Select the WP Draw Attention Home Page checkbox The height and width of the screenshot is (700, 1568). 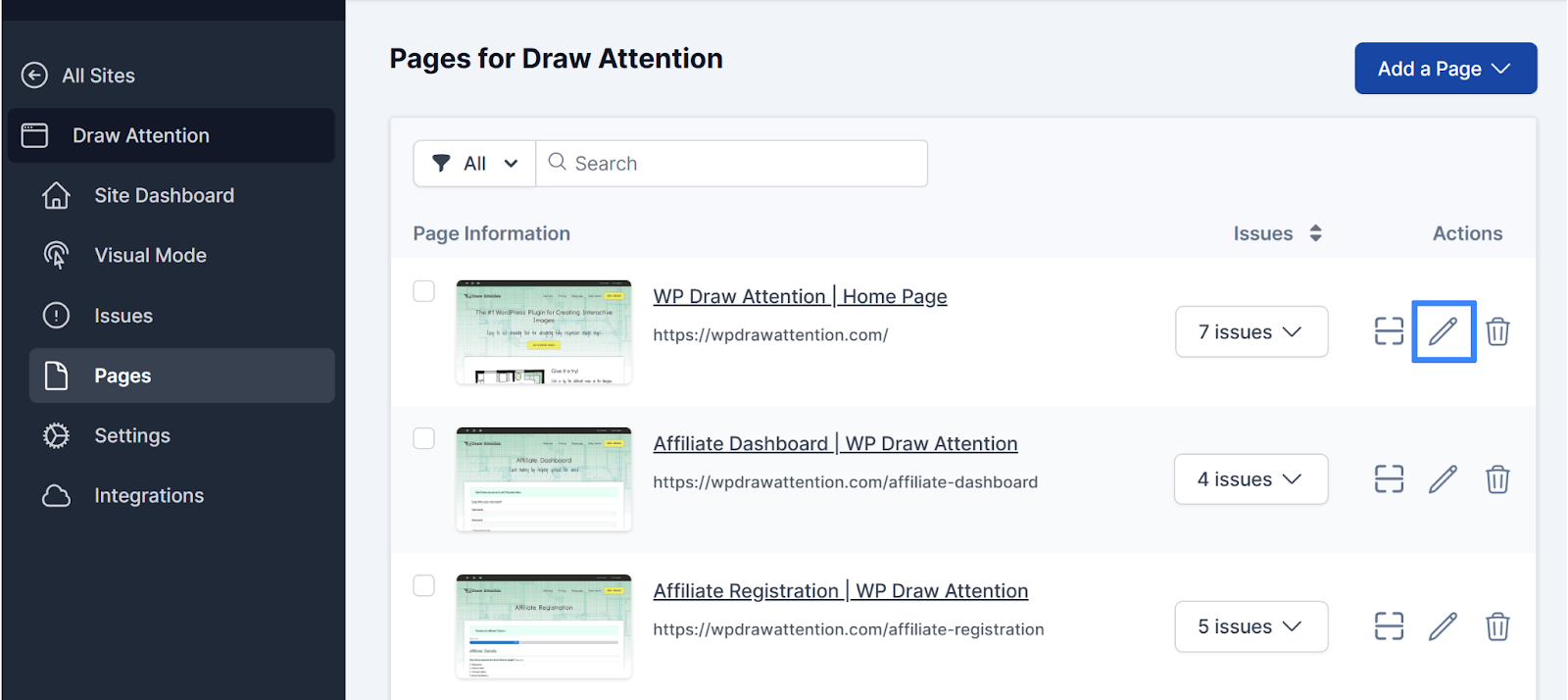coord(423,291)
